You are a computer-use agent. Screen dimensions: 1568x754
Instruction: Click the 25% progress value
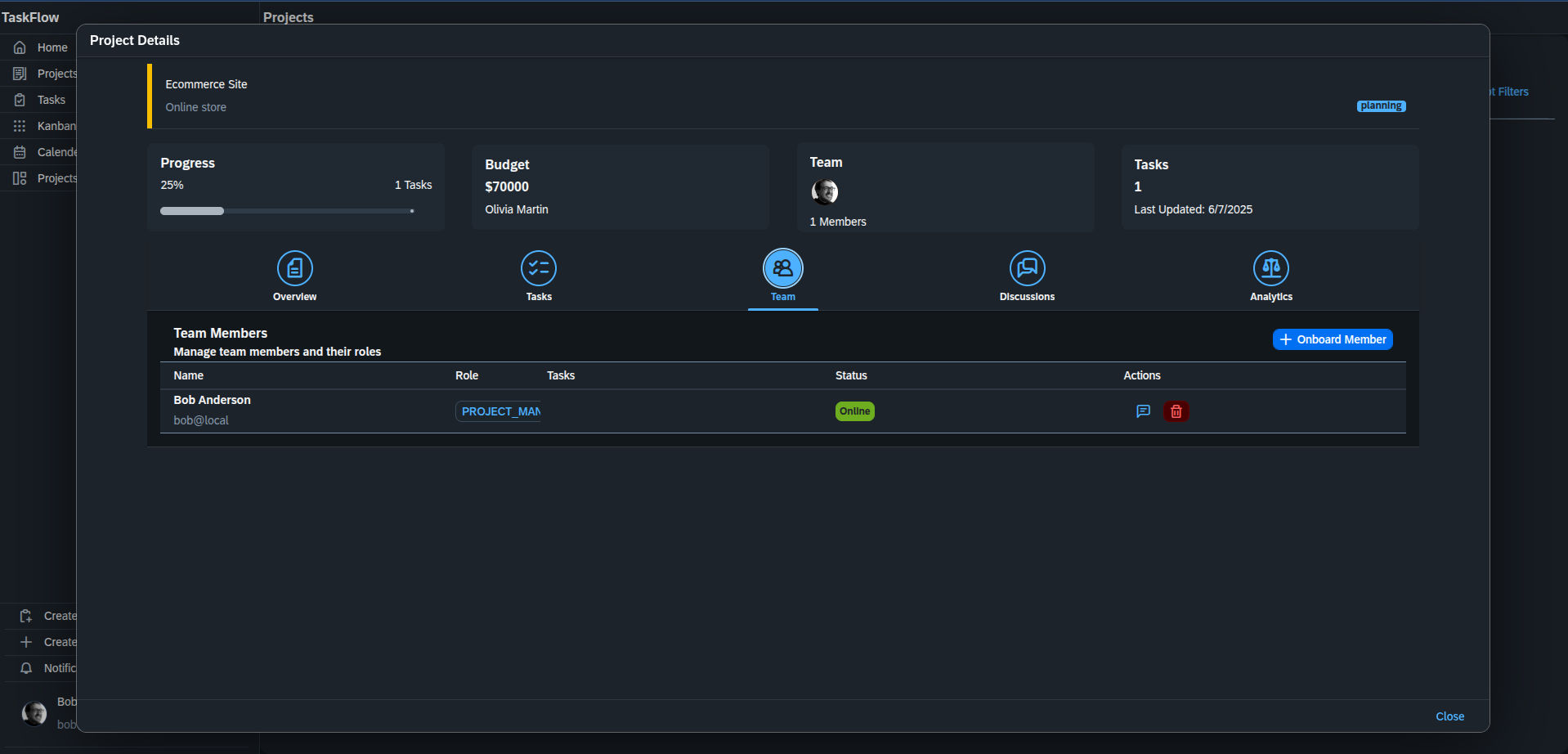point(172,185)
